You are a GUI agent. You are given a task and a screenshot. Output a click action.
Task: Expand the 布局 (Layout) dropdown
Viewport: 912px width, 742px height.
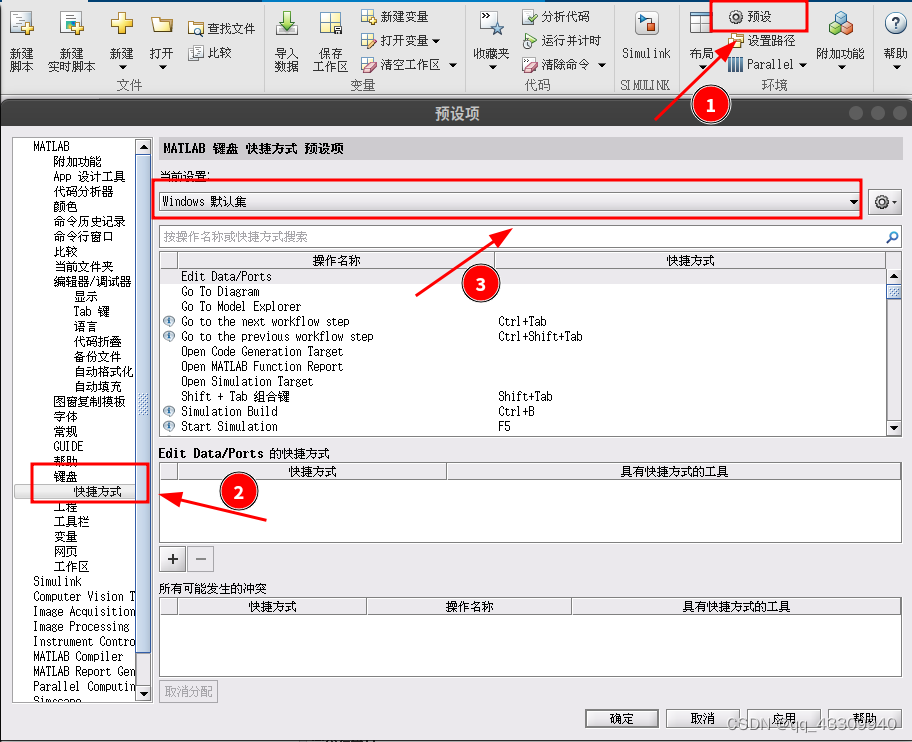[x=702, y=60]
